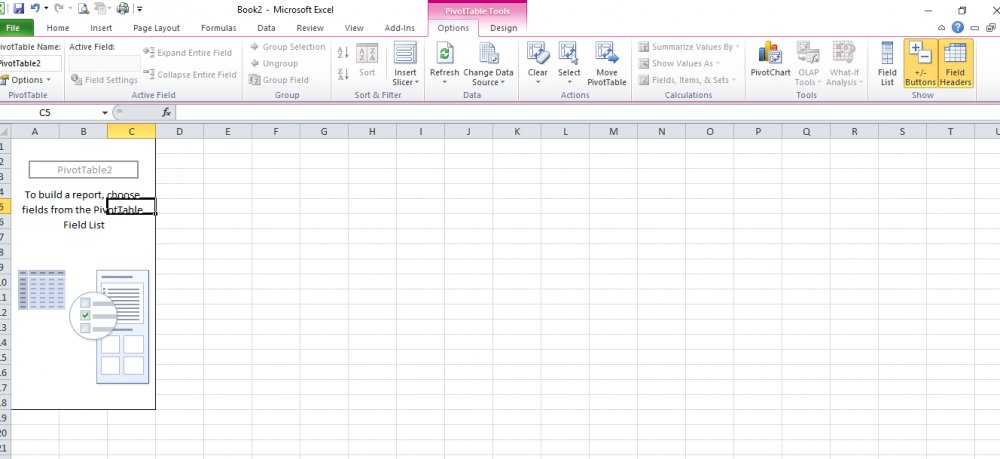Open What-If Analysis menu
This screenshot has height=459, width=1000.
(x=844, y=64)
